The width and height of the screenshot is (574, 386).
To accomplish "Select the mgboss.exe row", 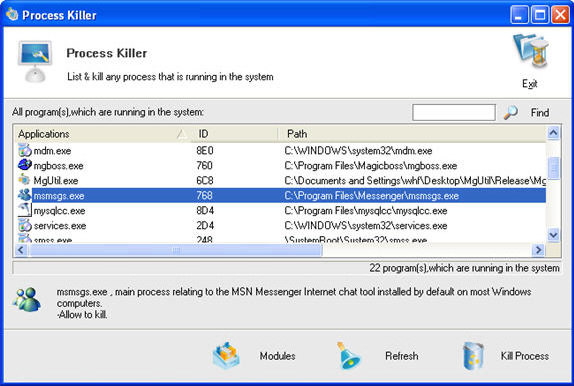I will click(x=280, y=166).
